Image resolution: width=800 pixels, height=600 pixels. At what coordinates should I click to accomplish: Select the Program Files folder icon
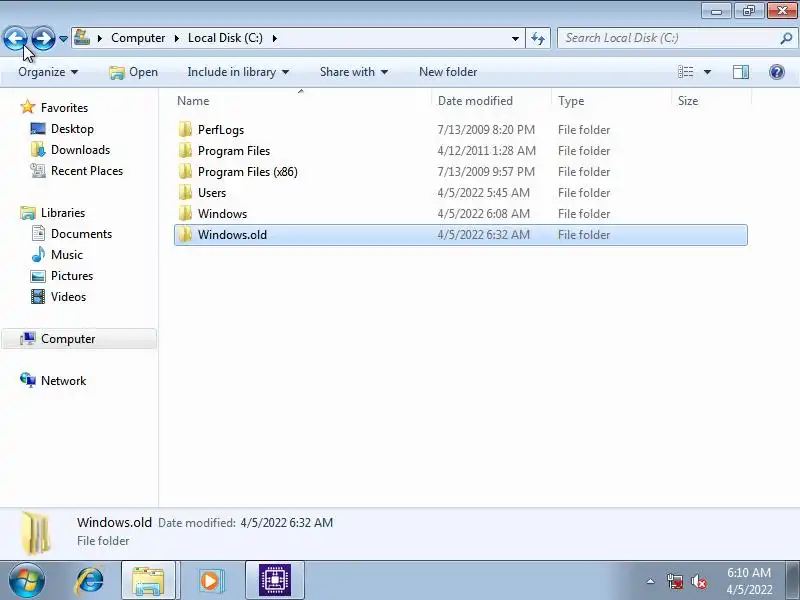(186, 151)
